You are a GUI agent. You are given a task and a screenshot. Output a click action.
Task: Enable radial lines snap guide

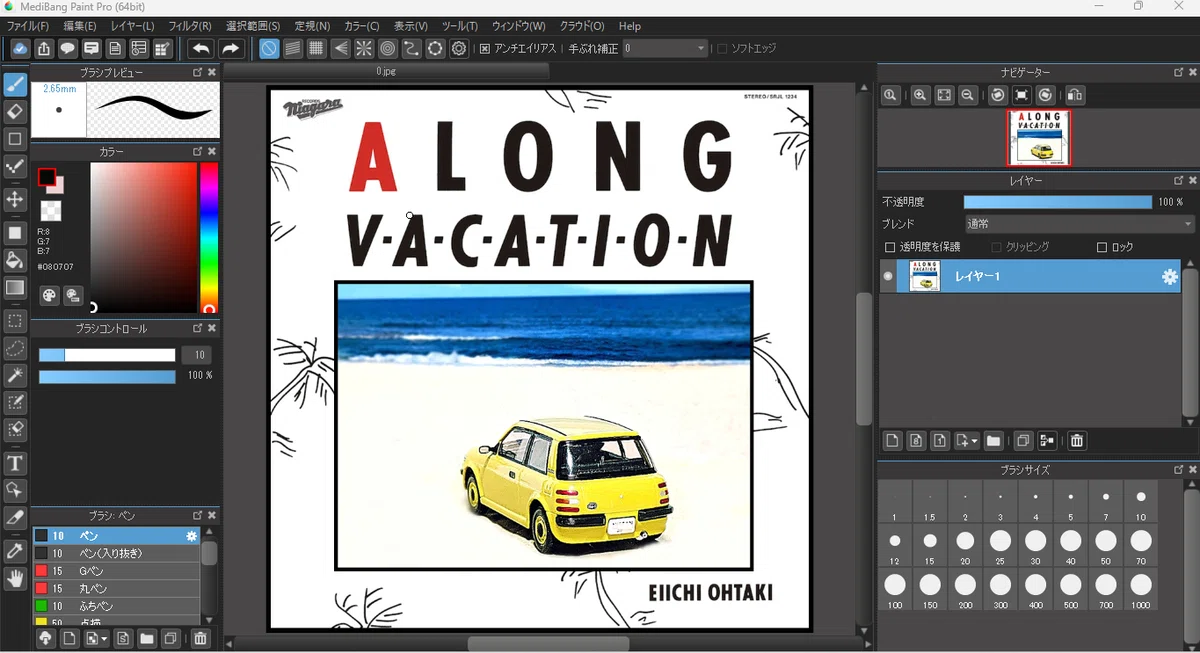point(364,48)
